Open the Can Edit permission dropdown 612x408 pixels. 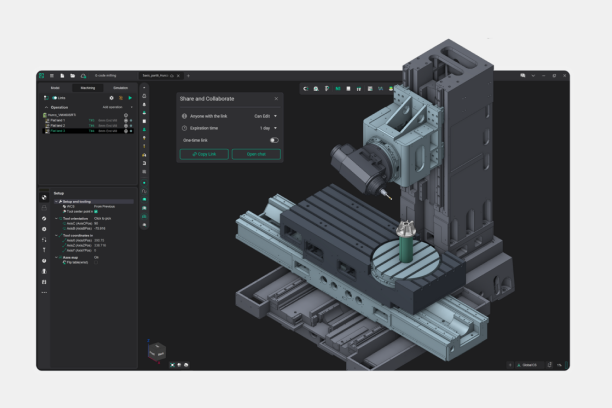pos(267,116)
